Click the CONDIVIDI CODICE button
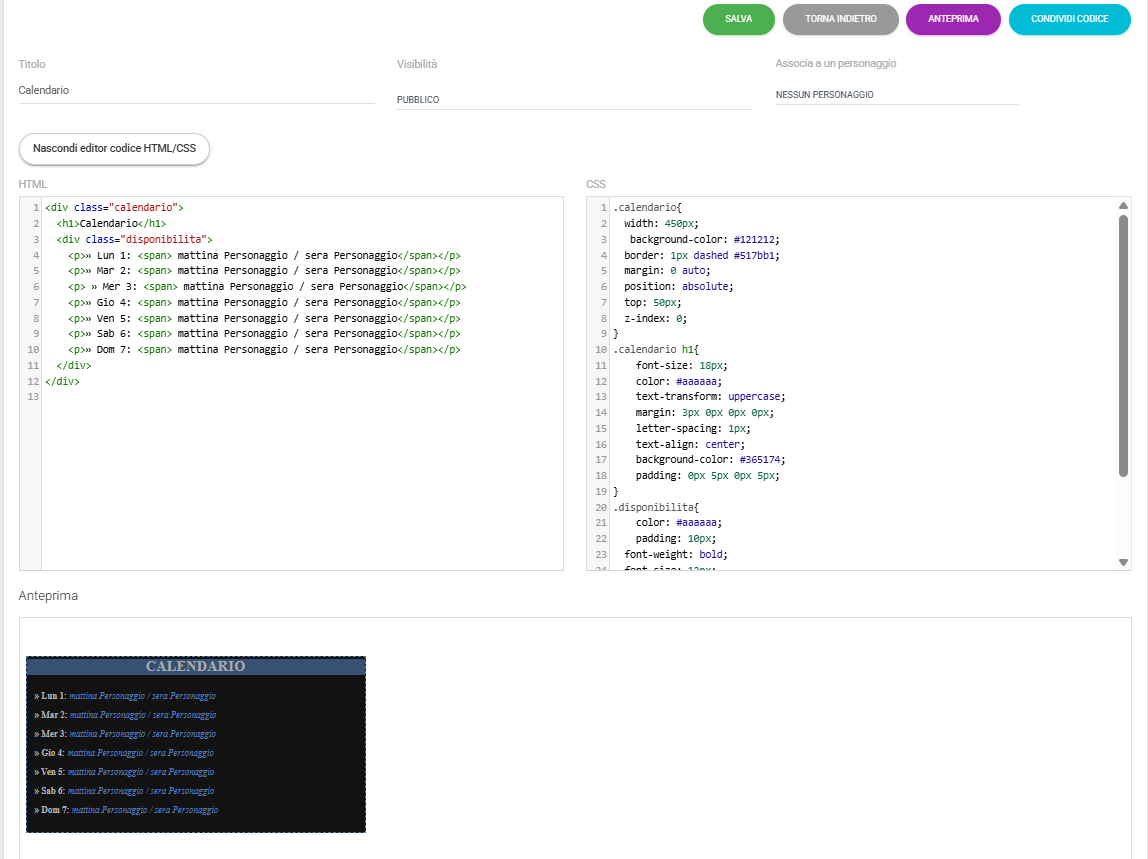This screenshot has height=859, width=1148. tap(1070, 19)
